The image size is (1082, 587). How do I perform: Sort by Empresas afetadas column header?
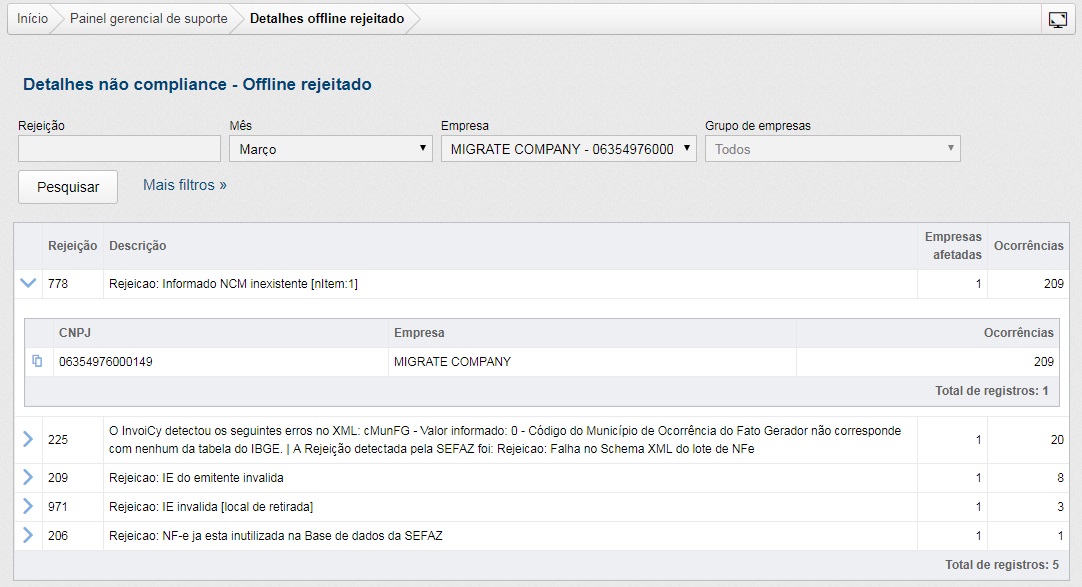tap(953, 246)
